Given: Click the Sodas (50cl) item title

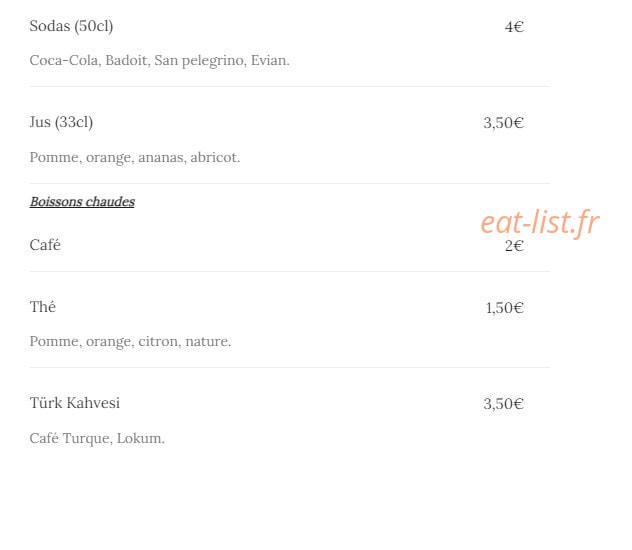Looking at the screenshot, I should [71, 26].
